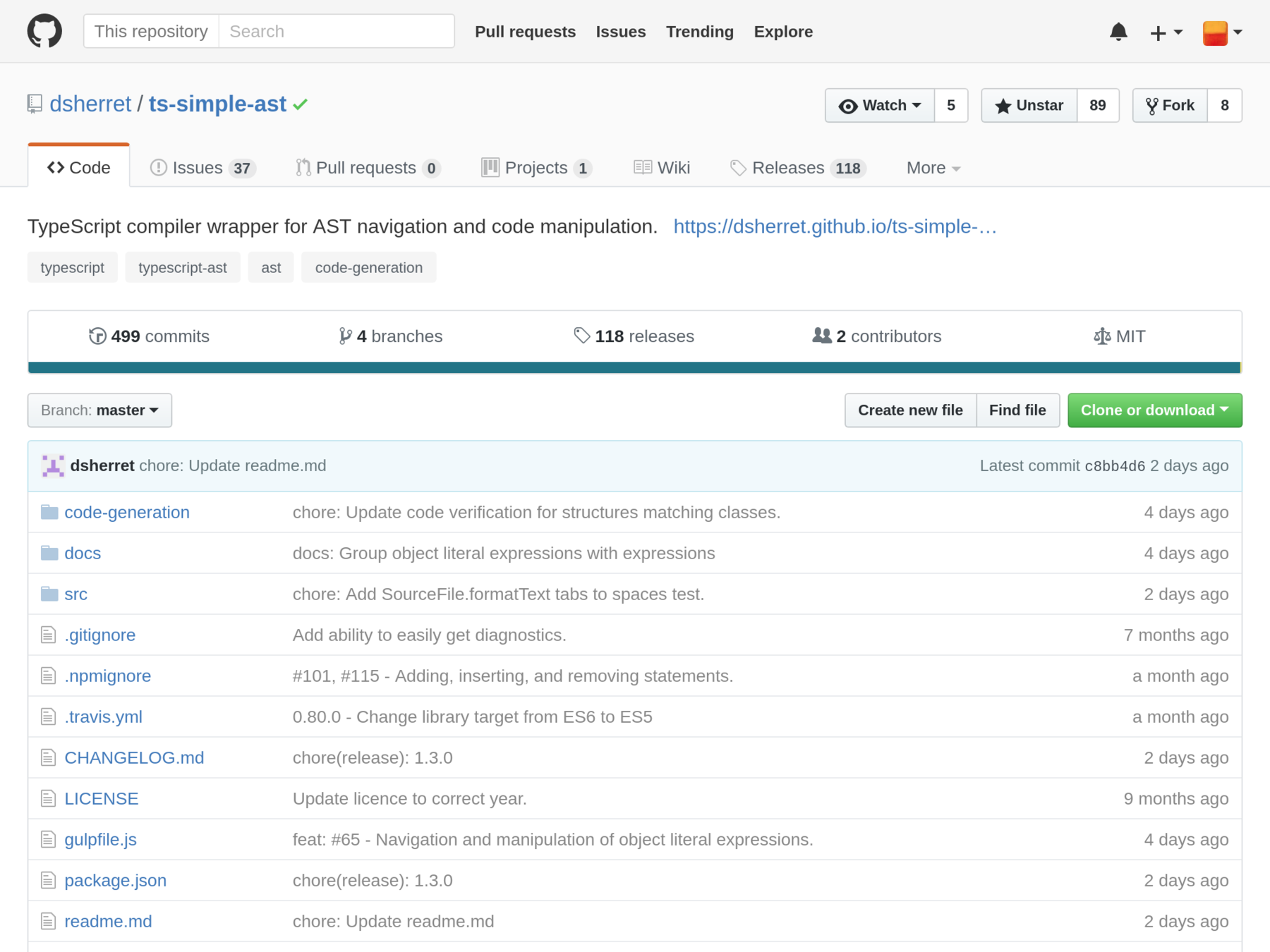The image size is (1270, 952).
Task: View the 89 stargazers count
Action: coord(1098,105)
